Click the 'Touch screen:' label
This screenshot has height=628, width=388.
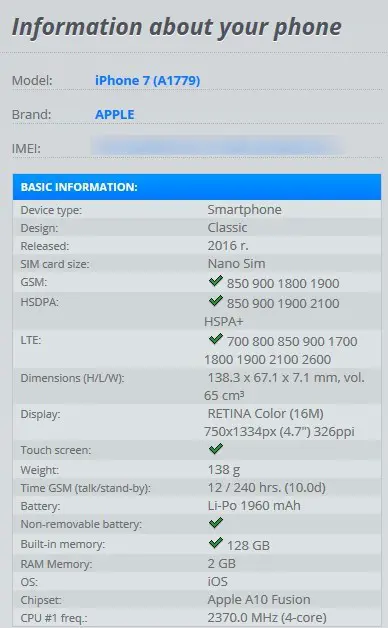click(x=56, y=450)
